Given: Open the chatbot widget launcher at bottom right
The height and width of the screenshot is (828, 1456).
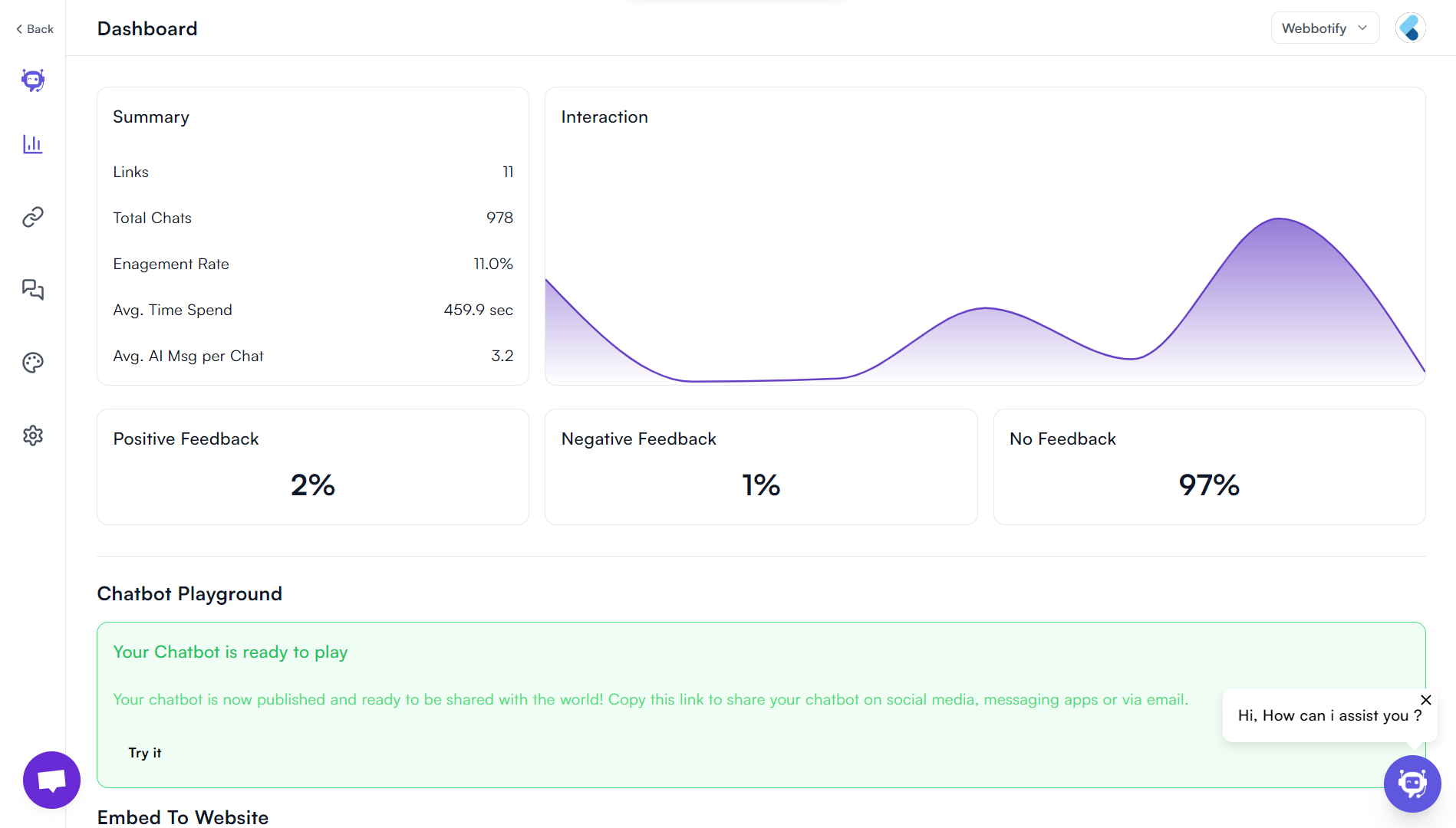Looking at the screenshot, I should coord(1412,784).
